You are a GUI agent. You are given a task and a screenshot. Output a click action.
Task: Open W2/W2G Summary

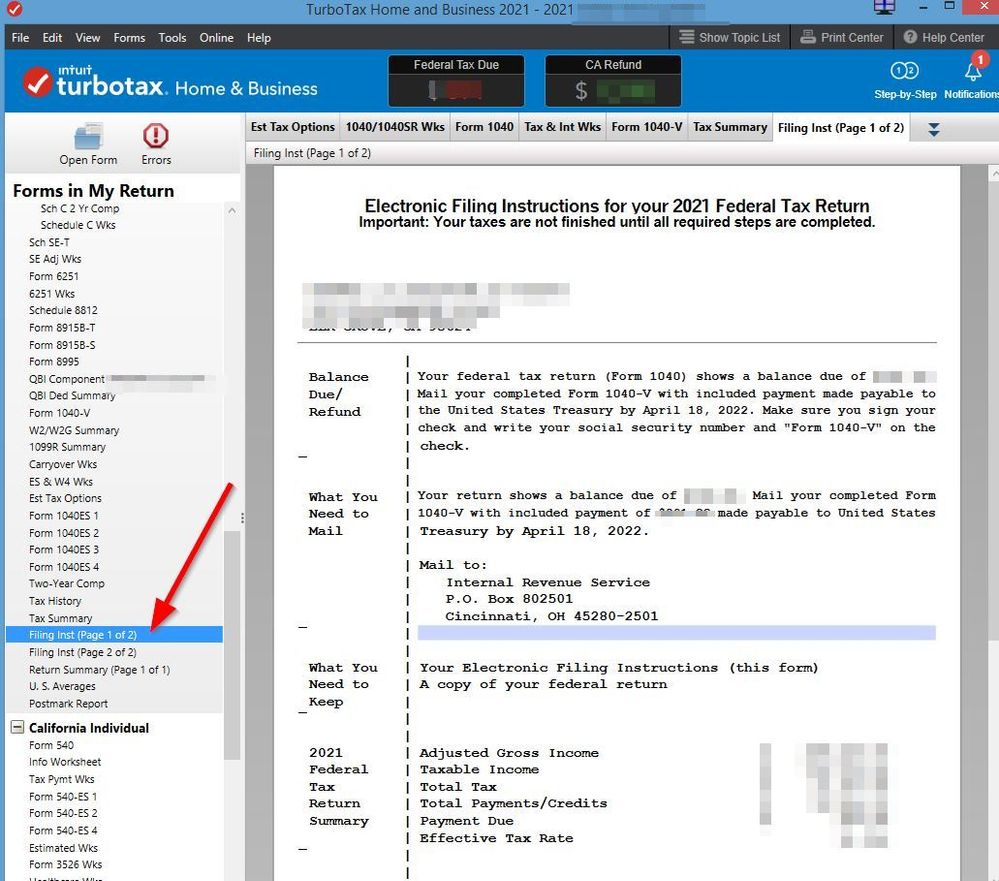click(x=74, y=430)
